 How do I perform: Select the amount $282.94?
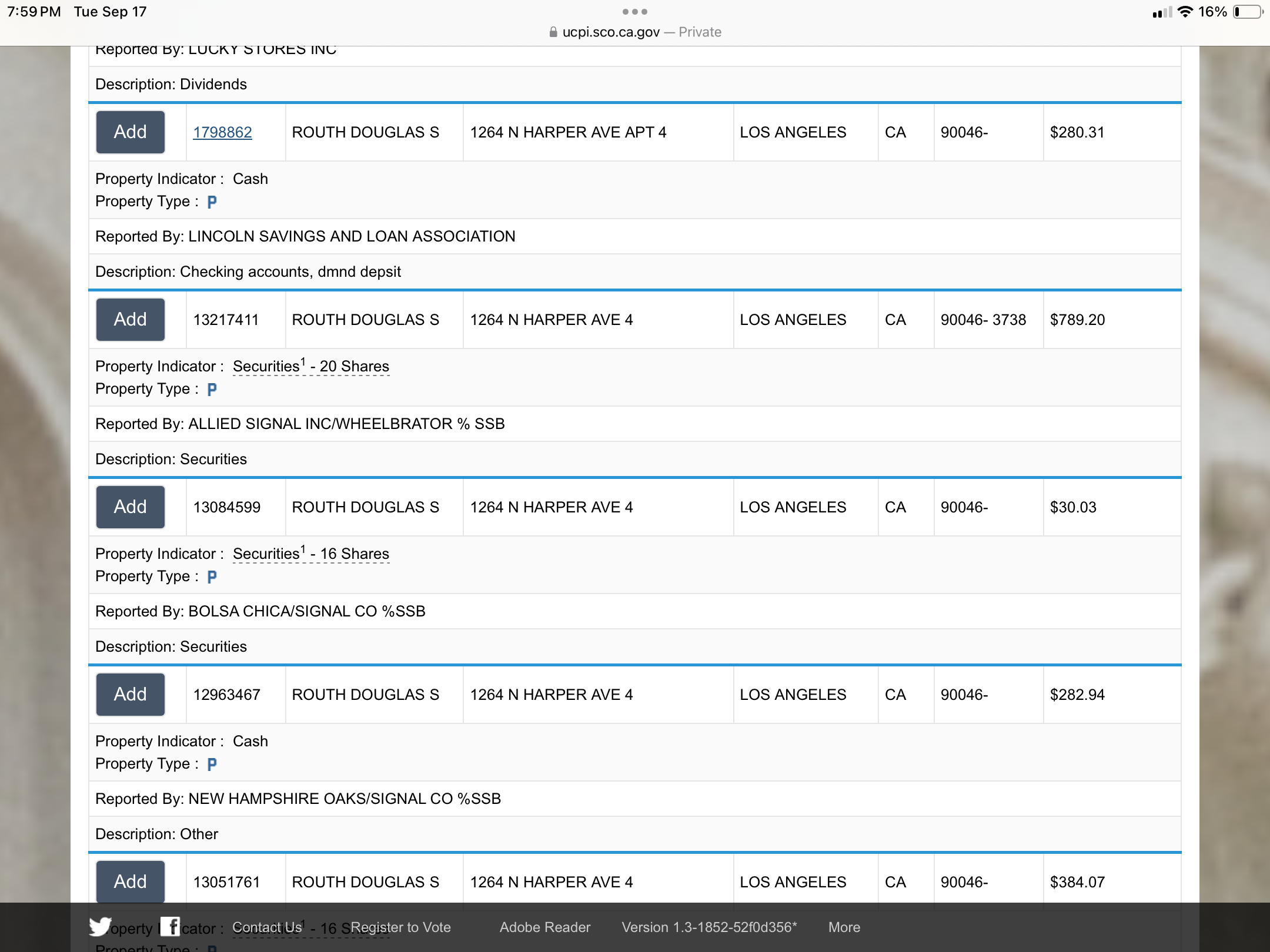[x=1078, y=695]
